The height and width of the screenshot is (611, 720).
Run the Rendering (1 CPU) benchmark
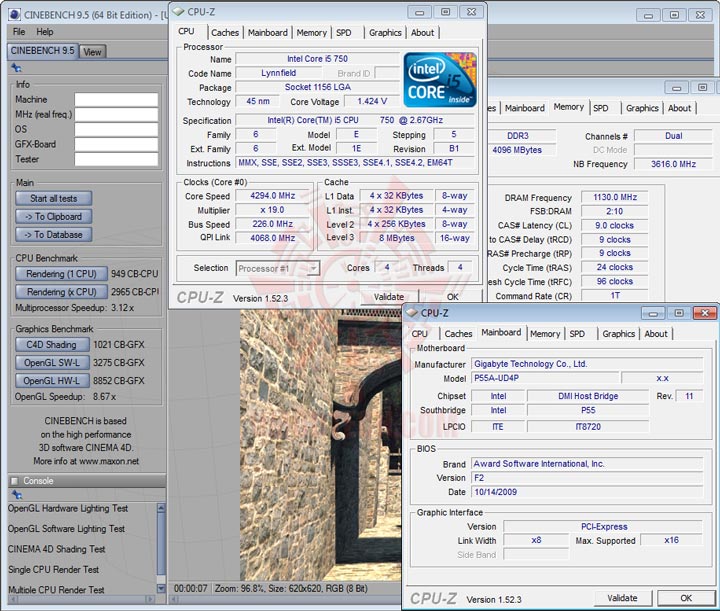pyautogui.click(x=62, y=274)
